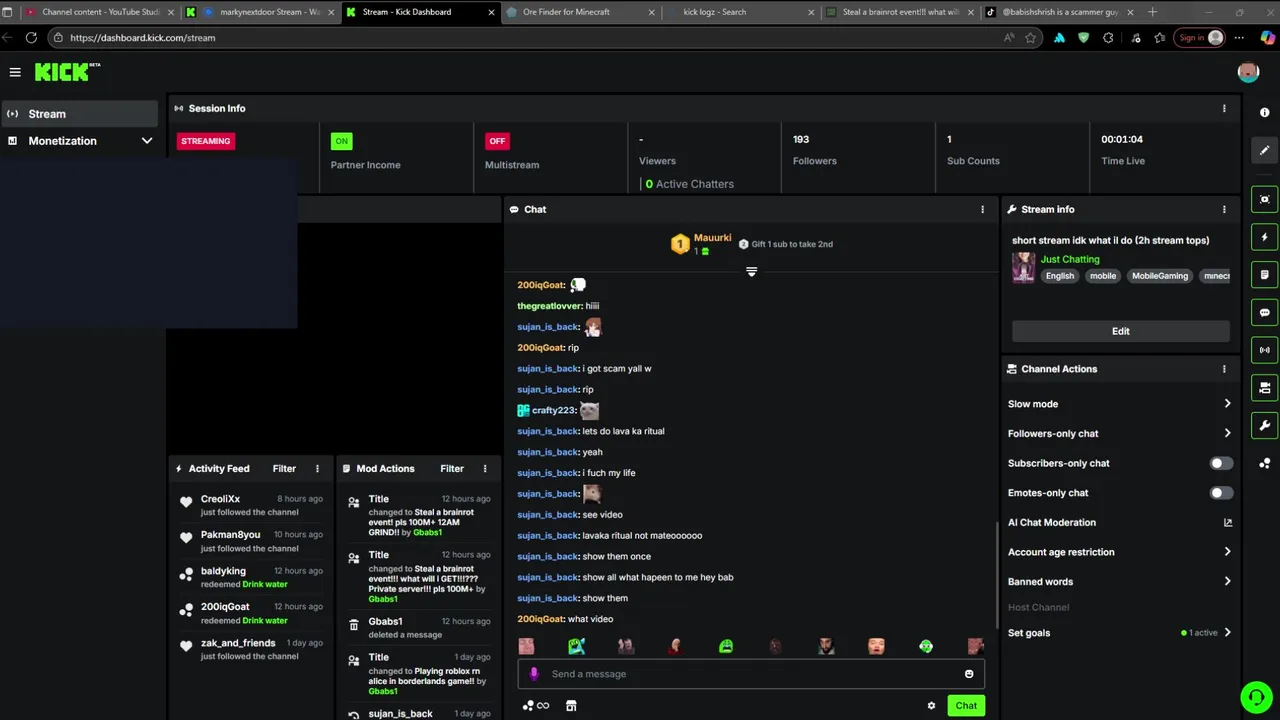
Task: Toggle Emotes-only chat
Action: tap(1221, 493)
